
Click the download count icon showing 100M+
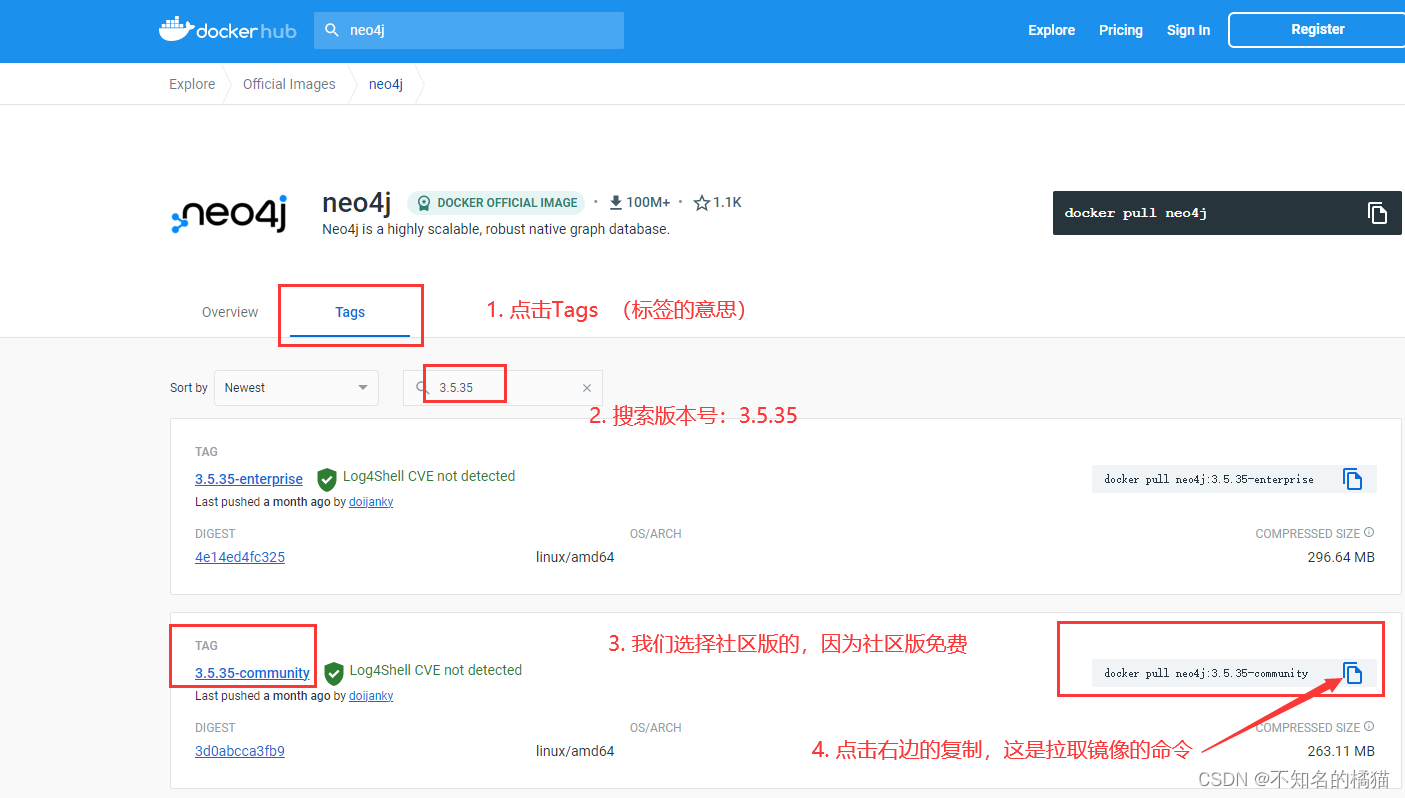(615, 201)
